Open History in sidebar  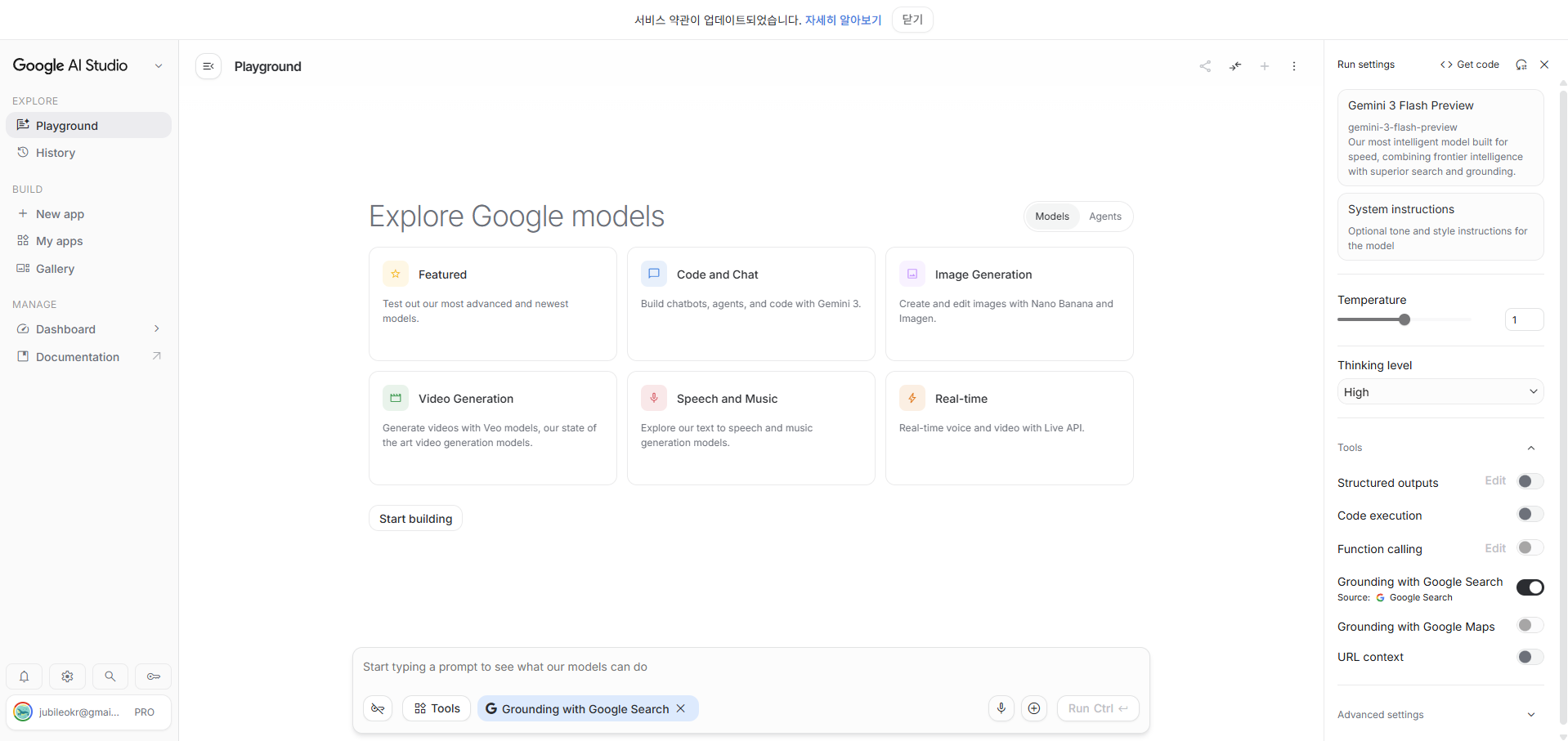click(x=89, y=153)
